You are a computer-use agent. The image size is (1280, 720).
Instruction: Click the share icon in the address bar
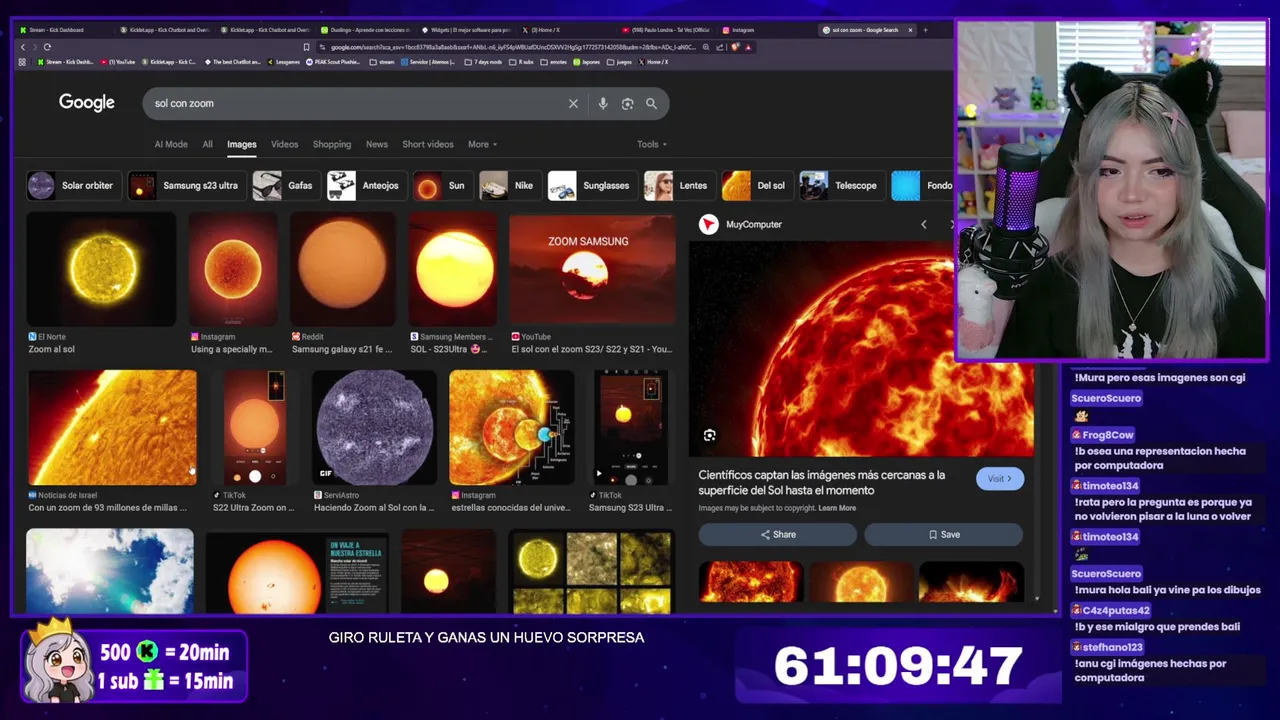(x=720, y=47)
